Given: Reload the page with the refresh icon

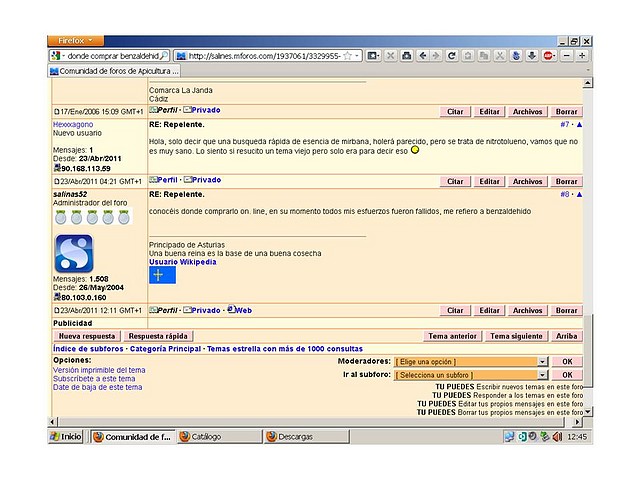Looking at the screenshot, I should click(451, 56).
